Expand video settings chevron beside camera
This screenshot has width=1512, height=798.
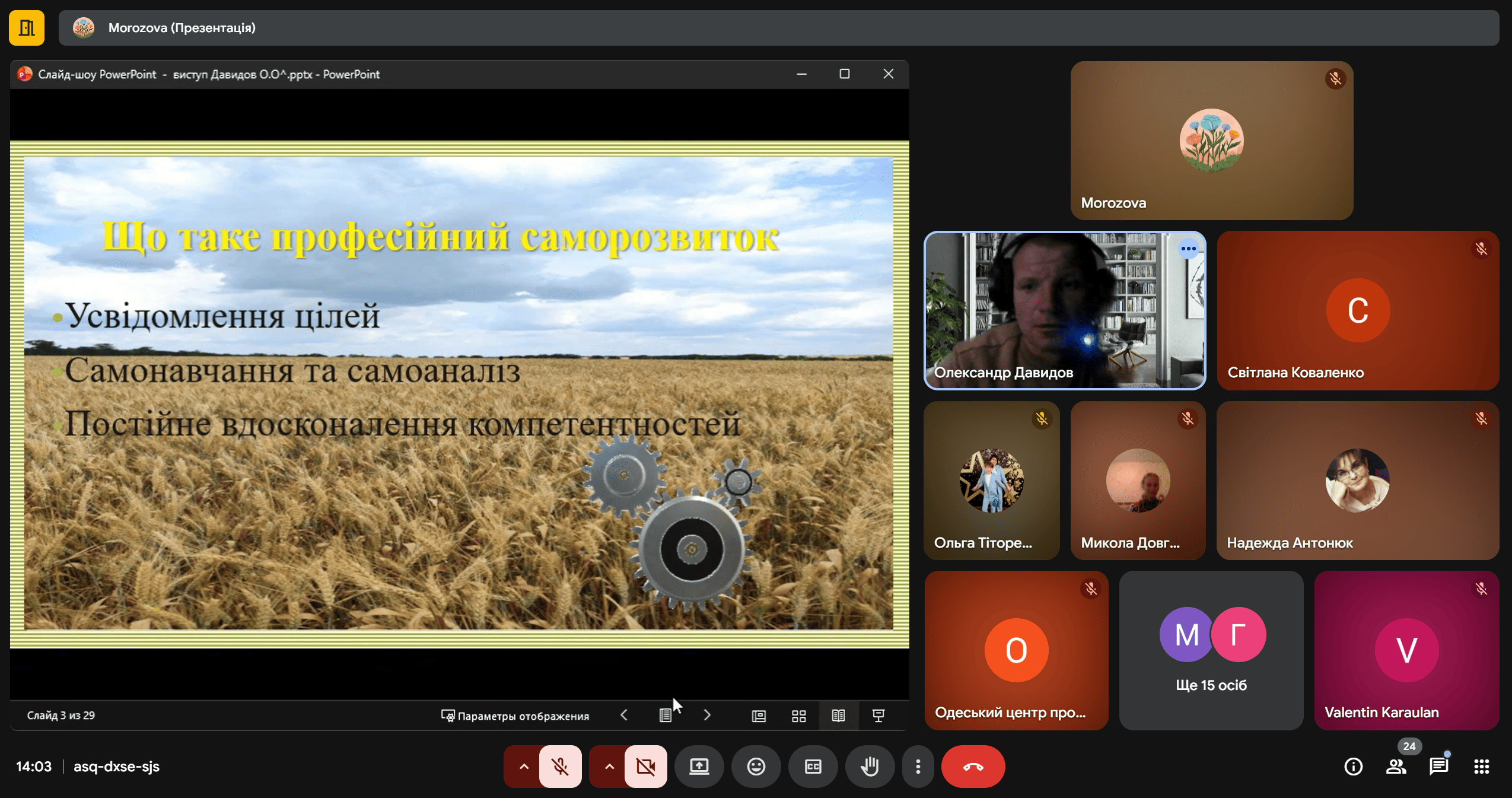coord(609,767)
